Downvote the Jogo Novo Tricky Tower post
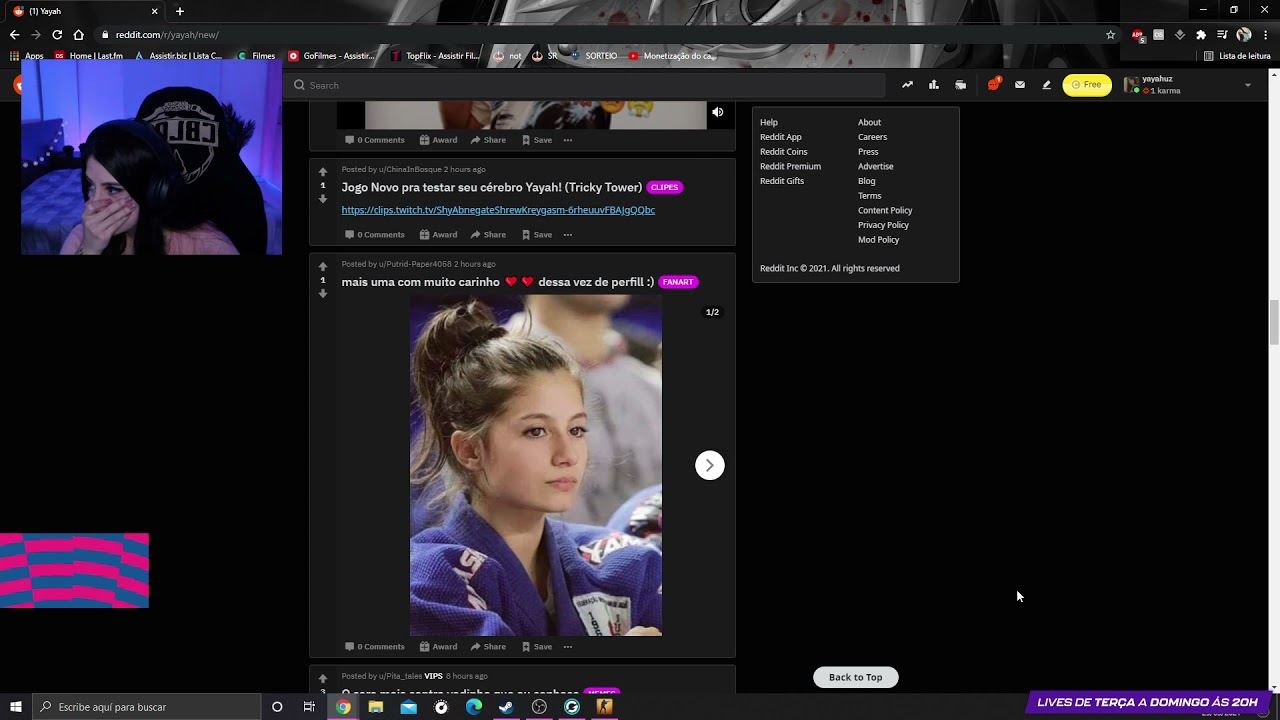Image resolution: width=1280 pixels, height=720 pixels. [323, 199]
